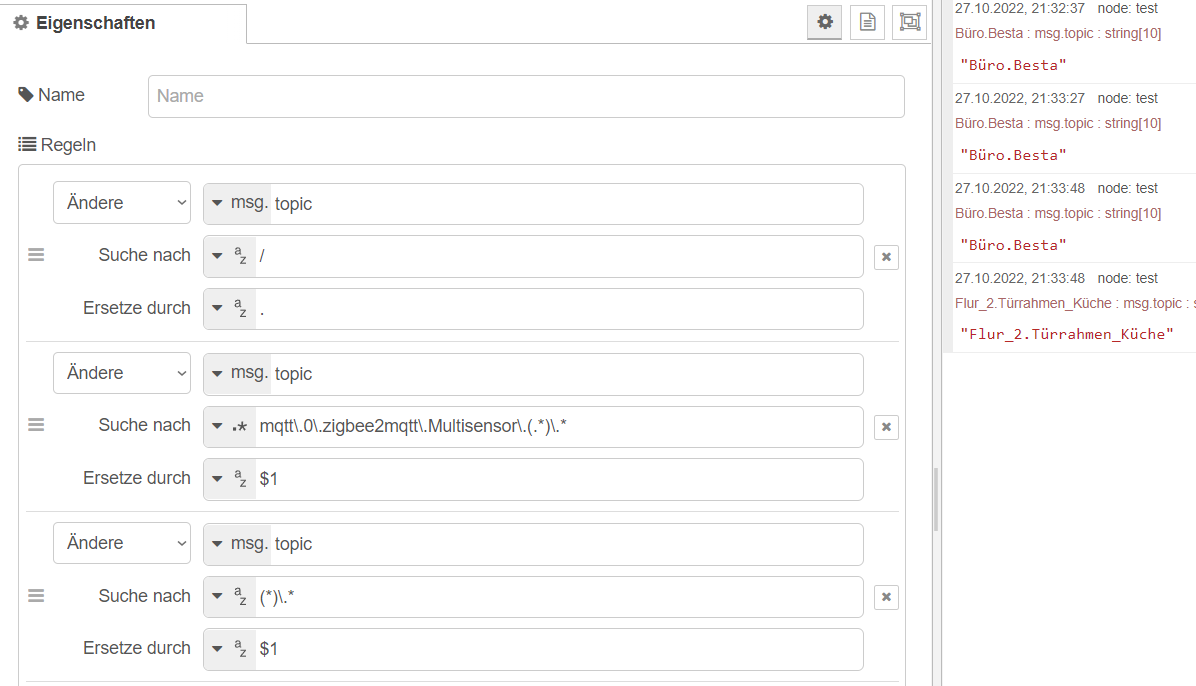Delete the first rule replacing slash
Screen dimensions: 1196x686
[x=886, y=257]
